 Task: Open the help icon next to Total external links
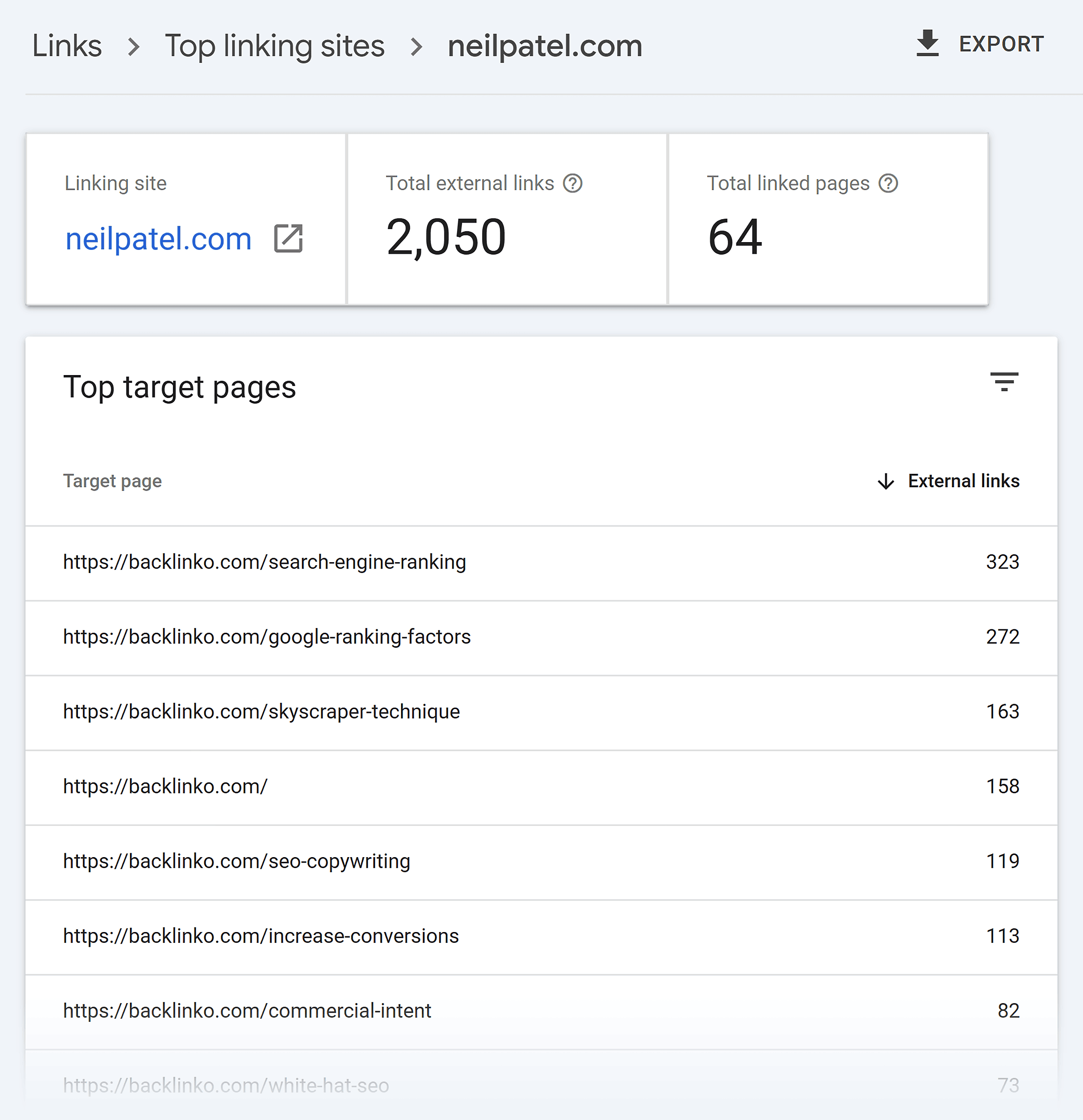coord(573,183)
